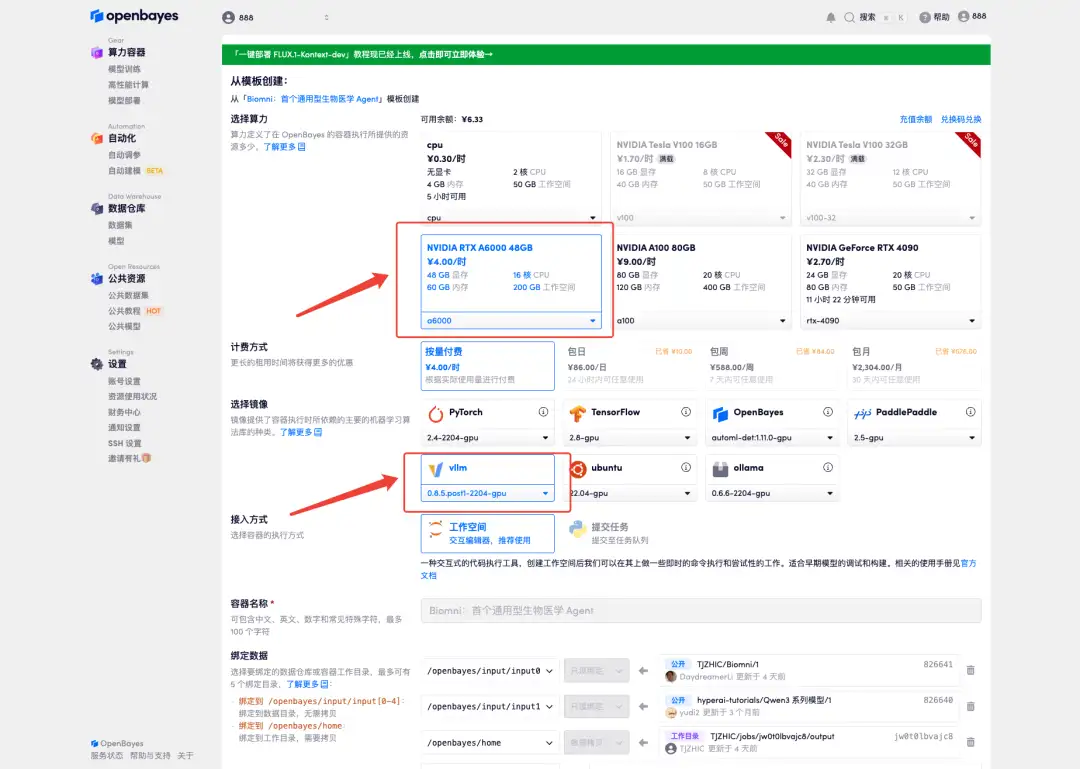Open the rtx-4090 version dropdown
The width and height of the screenshot is (1080, 769).
(x=890, y=320)
